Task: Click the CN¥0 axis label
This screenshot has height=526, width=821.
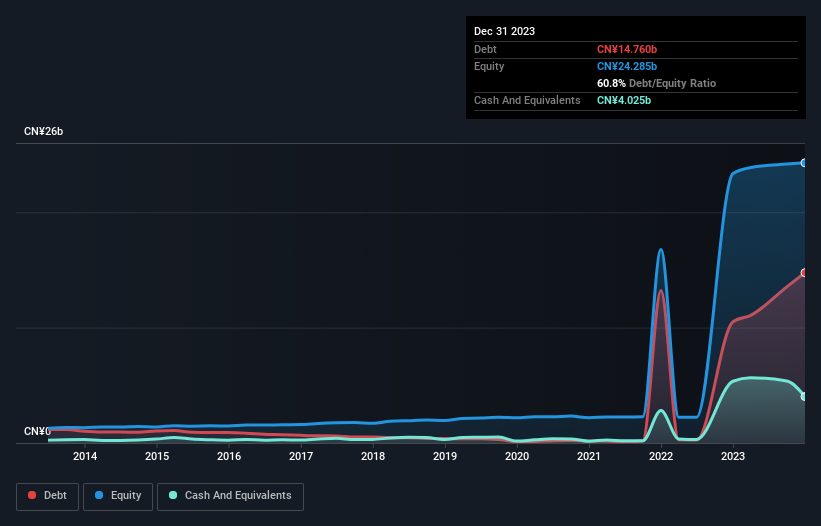Action: point(37,431)
